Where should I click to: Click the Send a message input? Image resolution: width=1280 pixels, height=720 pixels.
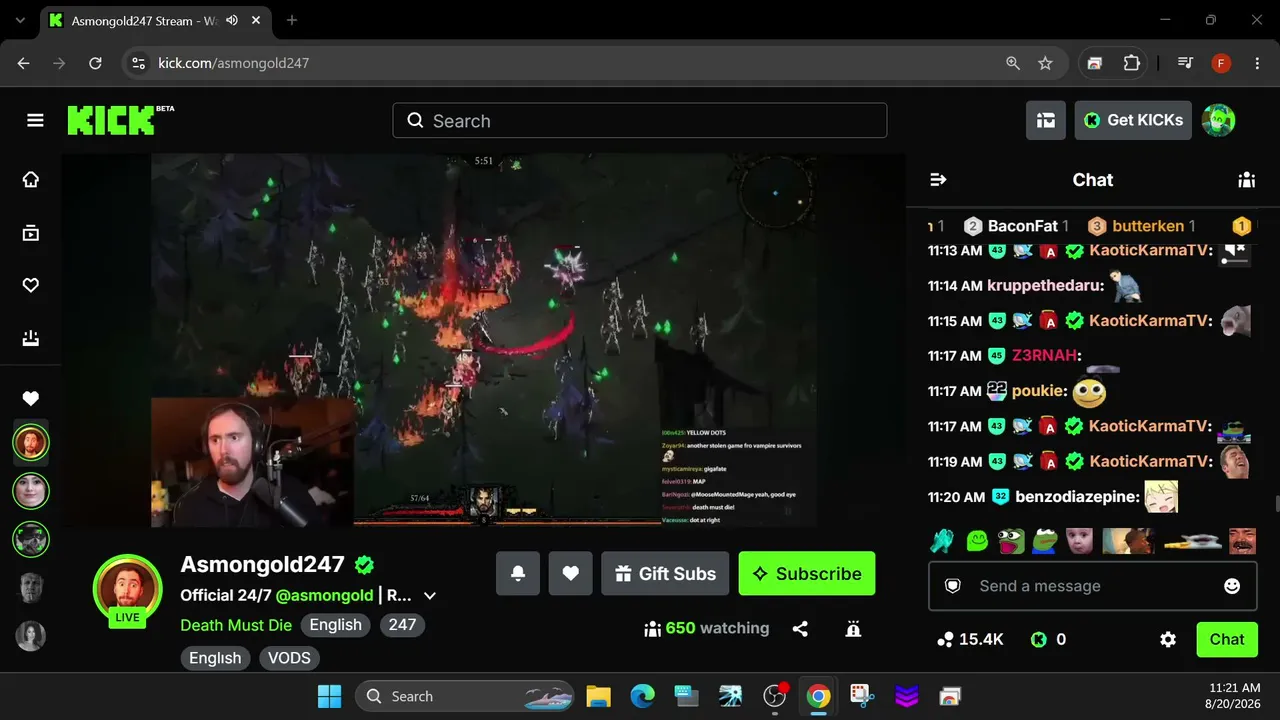(x=1093, y=586)
